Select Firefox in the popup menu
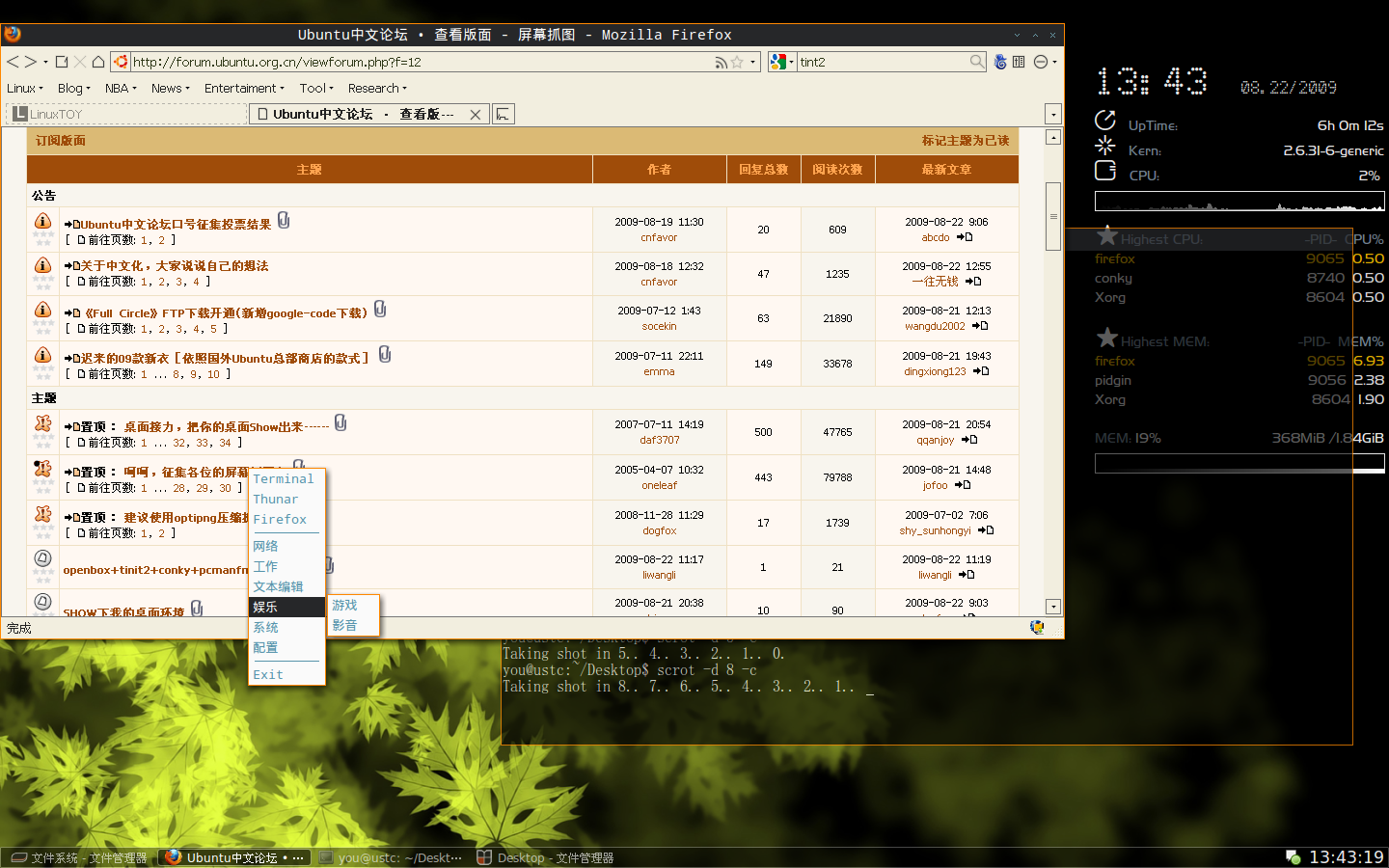 click(286, 519)
